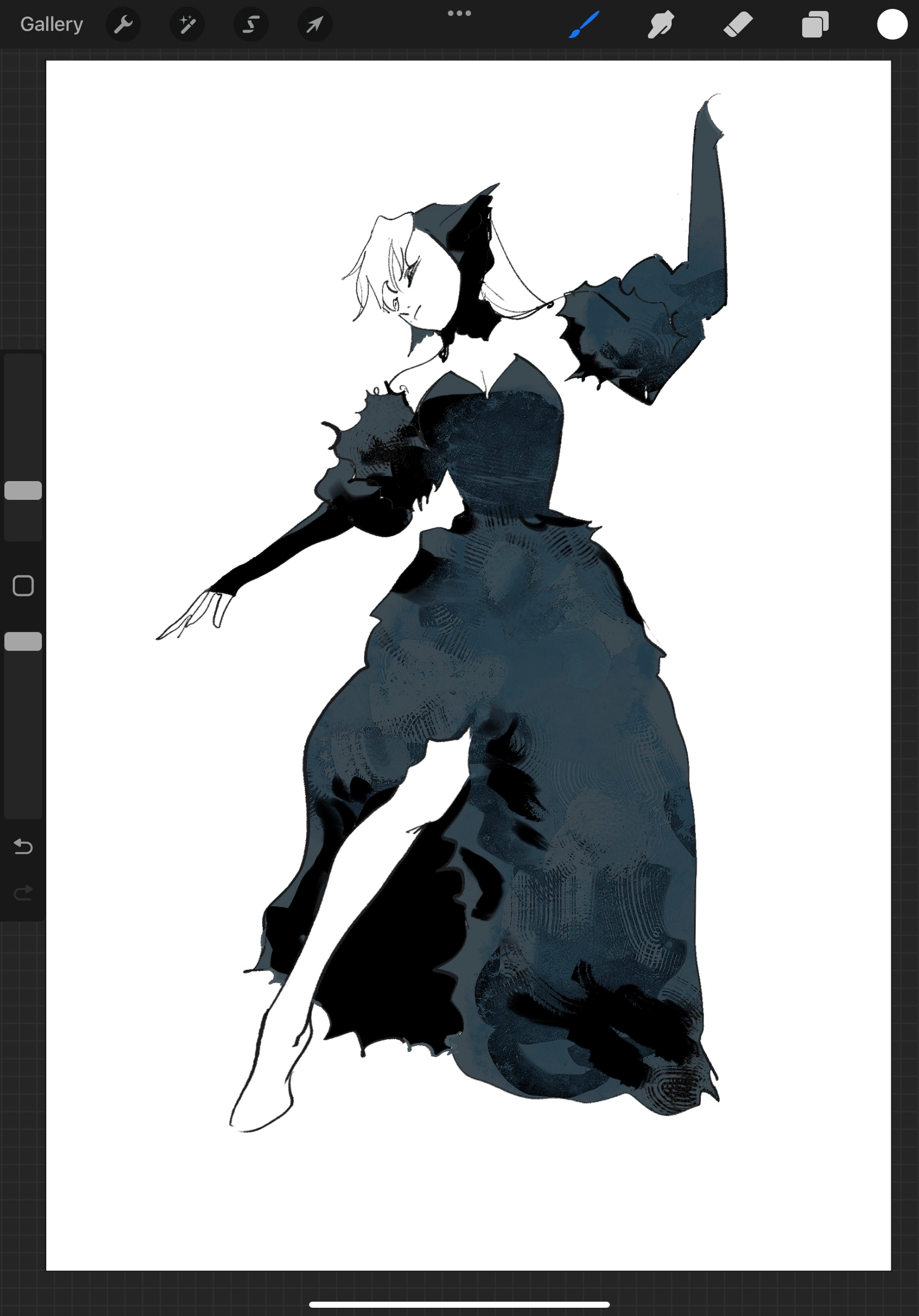
Task: Activate the Transform arrow tool
Action: pyautogui.click(x=315, y=25)
